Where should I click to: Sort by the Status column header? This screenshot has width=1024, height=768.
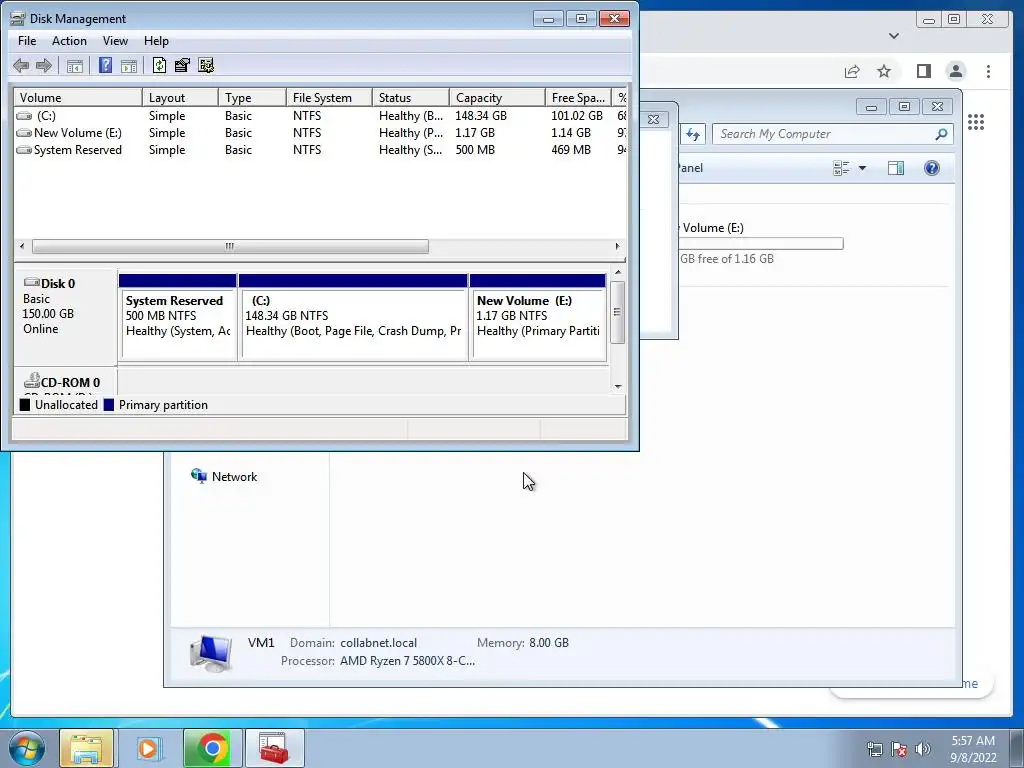(410, 97)
